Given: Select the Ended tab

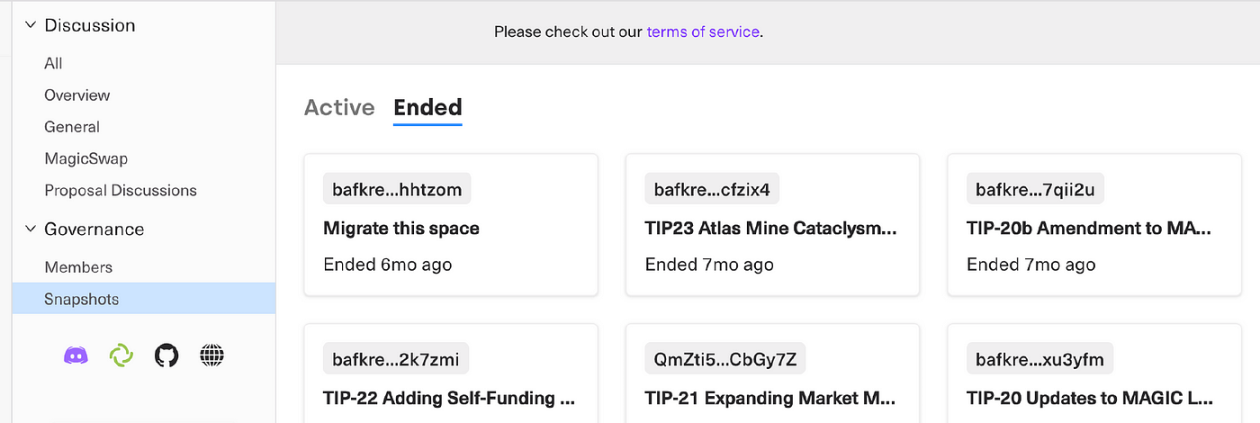Looking at the screenshot, I should (428, 107).
